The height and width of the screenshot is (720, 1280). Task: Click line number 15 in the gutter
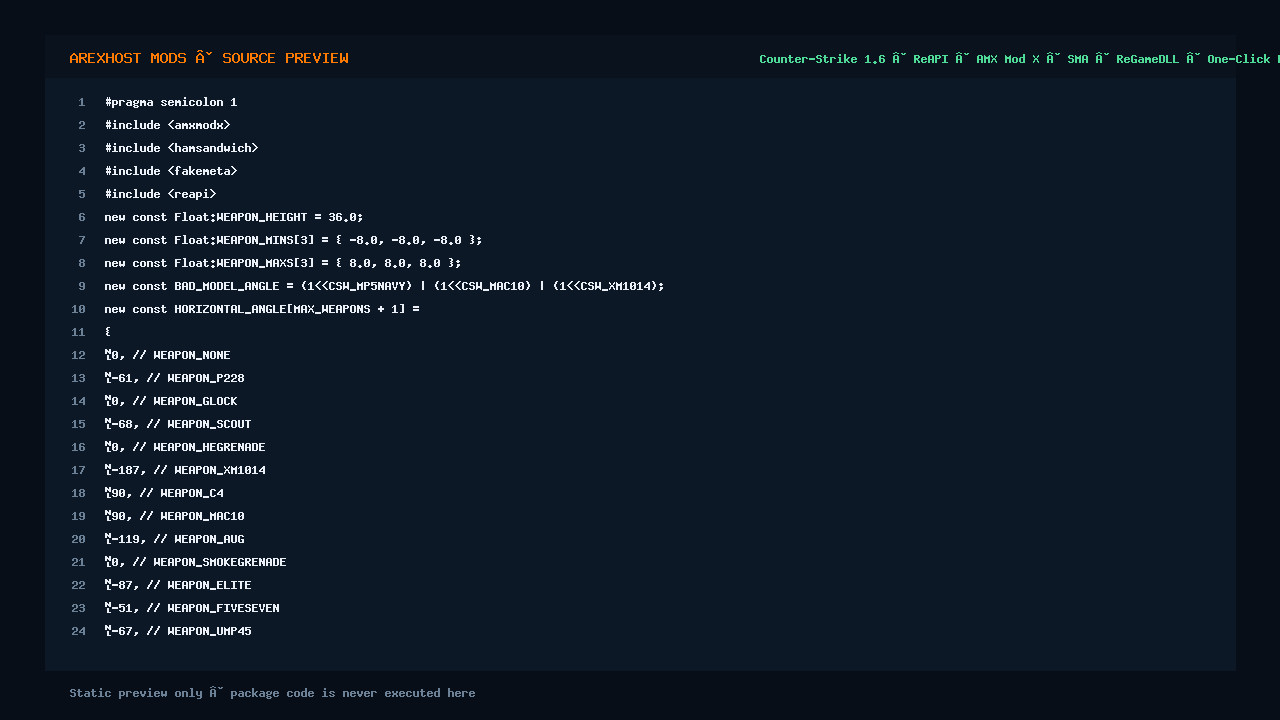(x=79, y=424)
